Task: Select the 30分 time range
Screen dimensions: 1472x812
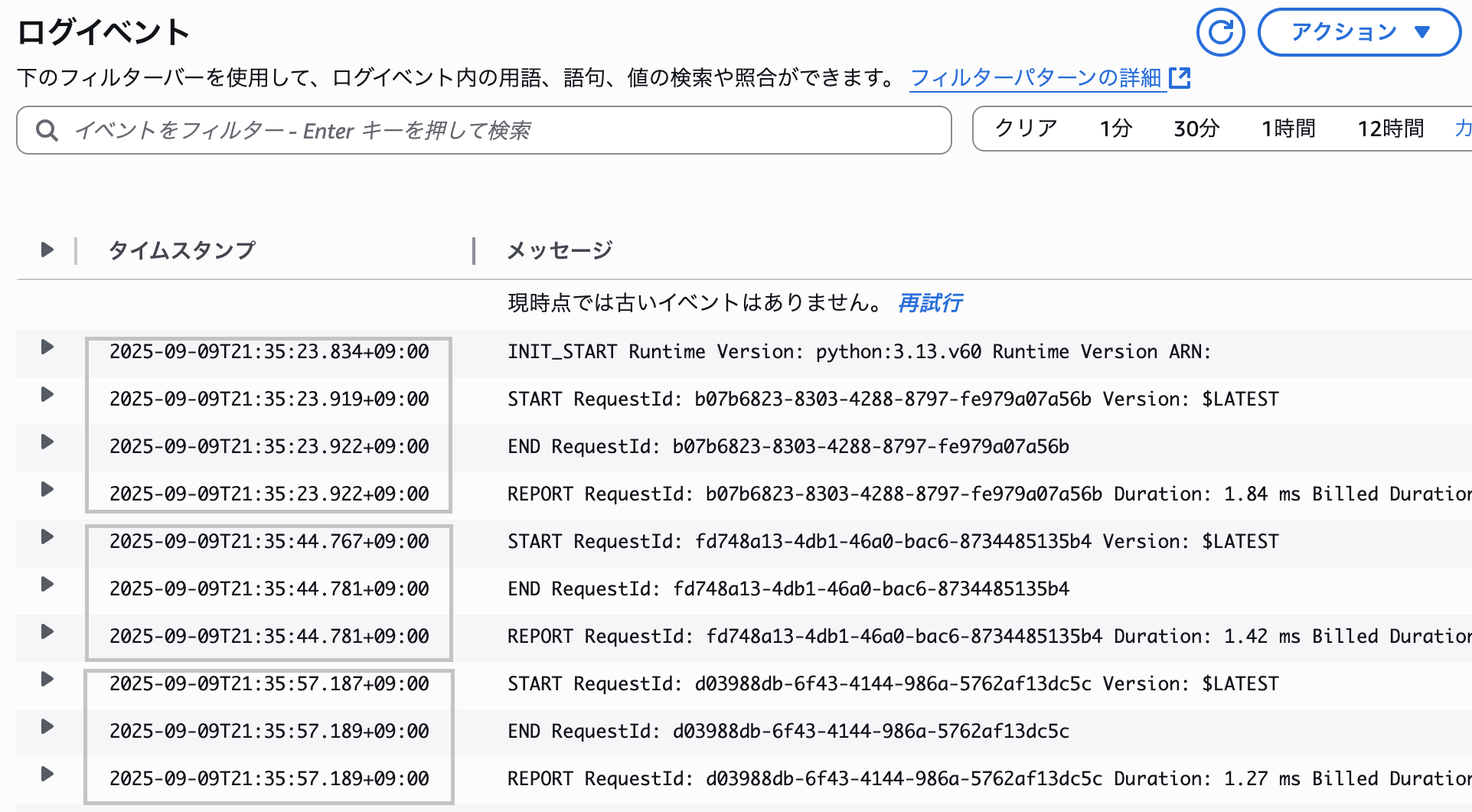Action: tap(1196, 129)
